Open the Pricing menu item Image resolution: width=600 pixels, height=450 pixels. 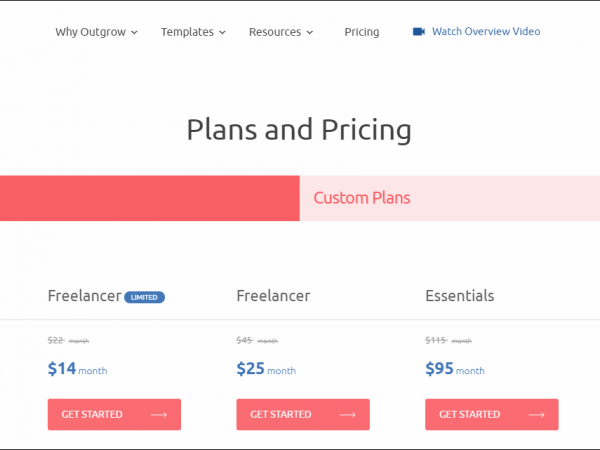pos(361,32)
